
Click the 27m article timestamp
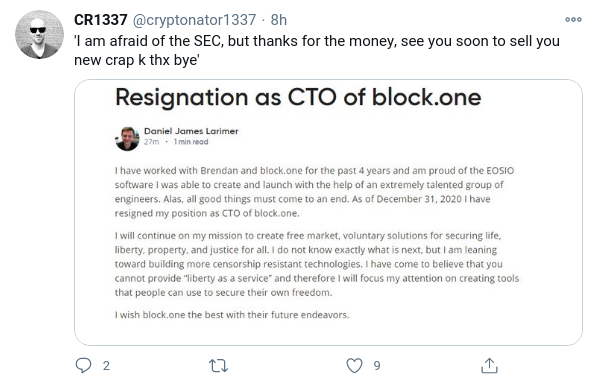coord(151,142)
